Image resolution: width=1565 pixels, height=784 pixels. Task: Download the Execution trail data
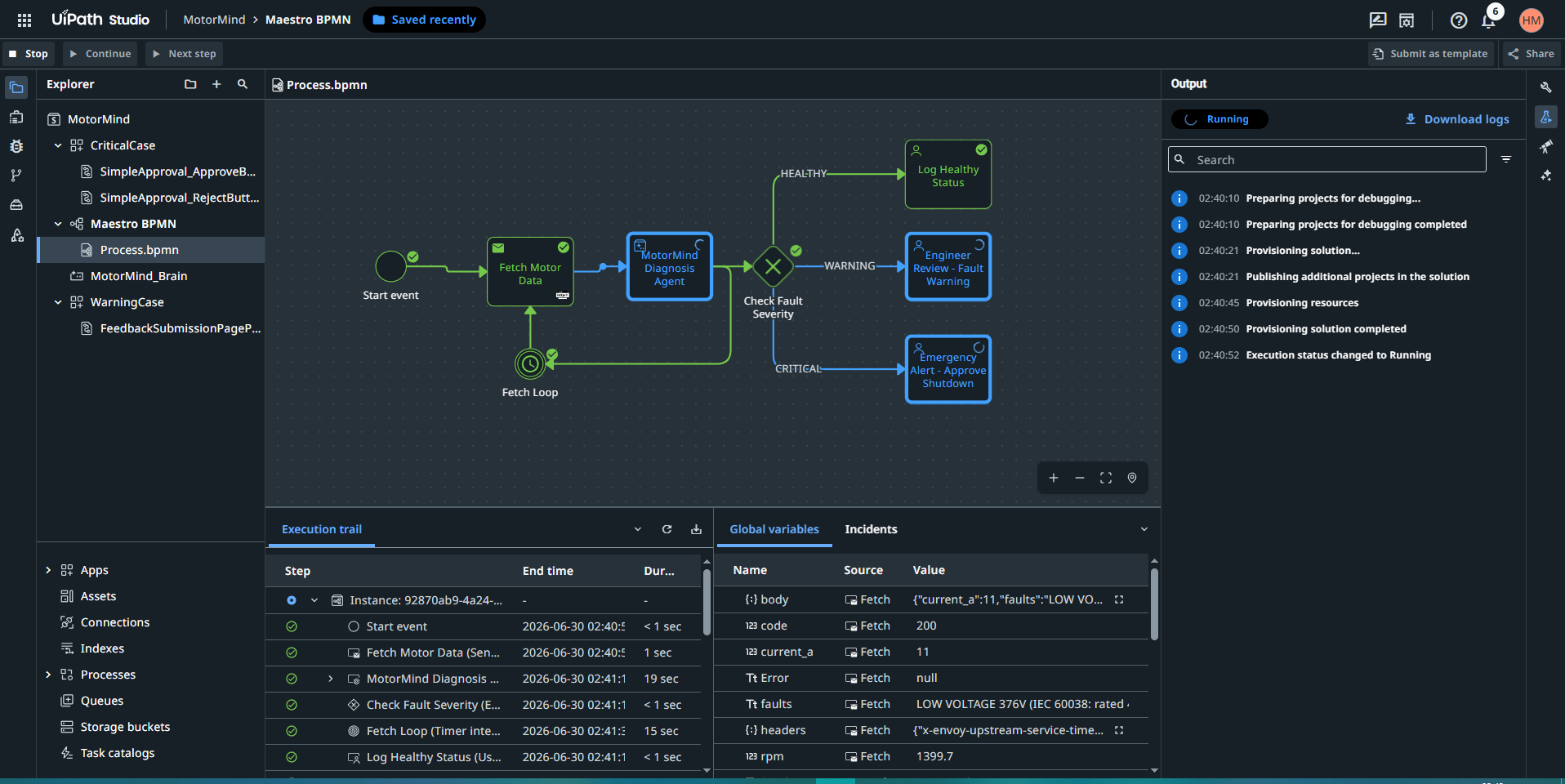coord(696,529)
